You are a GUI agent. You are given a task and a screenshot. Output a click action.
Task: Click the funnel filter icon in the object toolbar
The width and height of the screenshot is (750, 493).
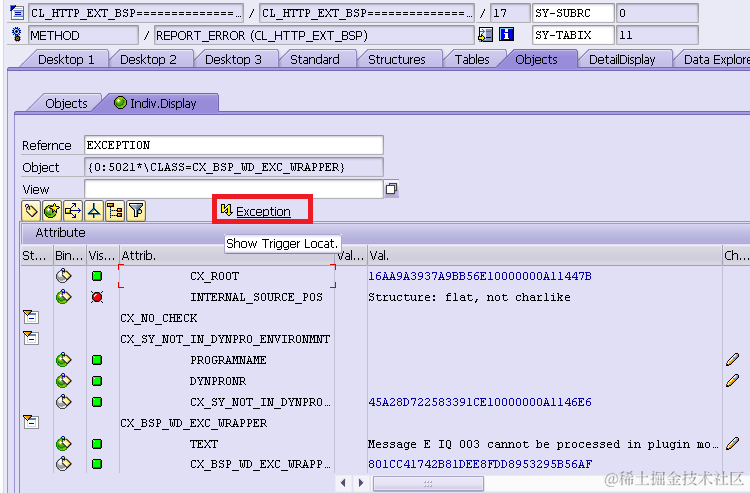(136, 210)
